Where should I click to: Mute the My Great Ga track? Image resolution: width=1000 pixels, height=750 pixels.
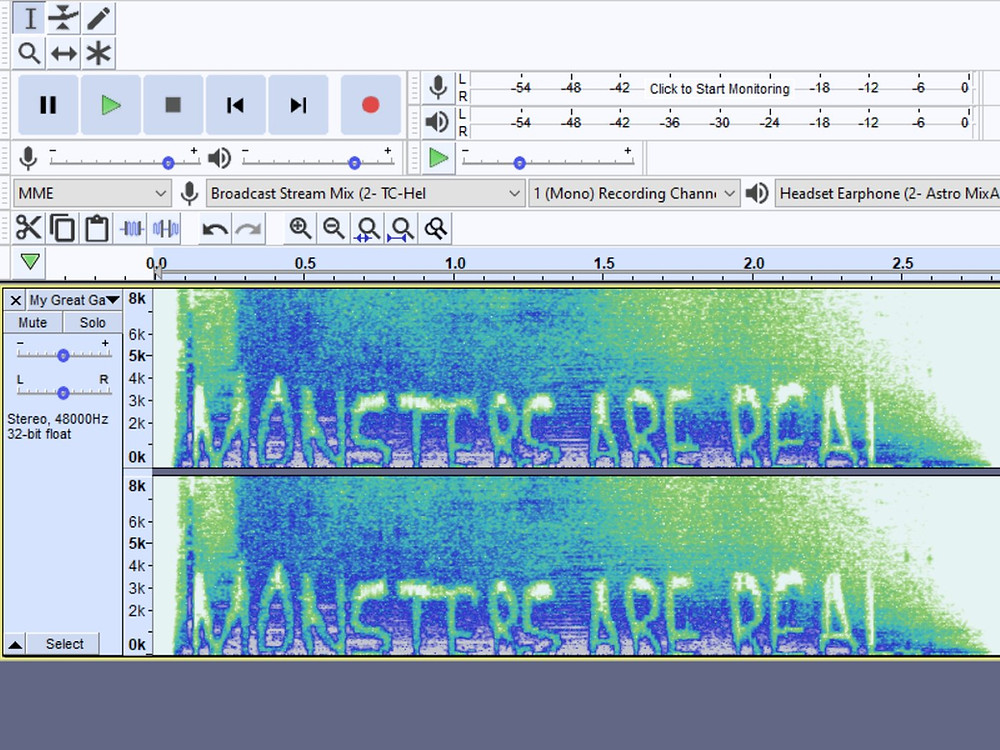(33, 323)
